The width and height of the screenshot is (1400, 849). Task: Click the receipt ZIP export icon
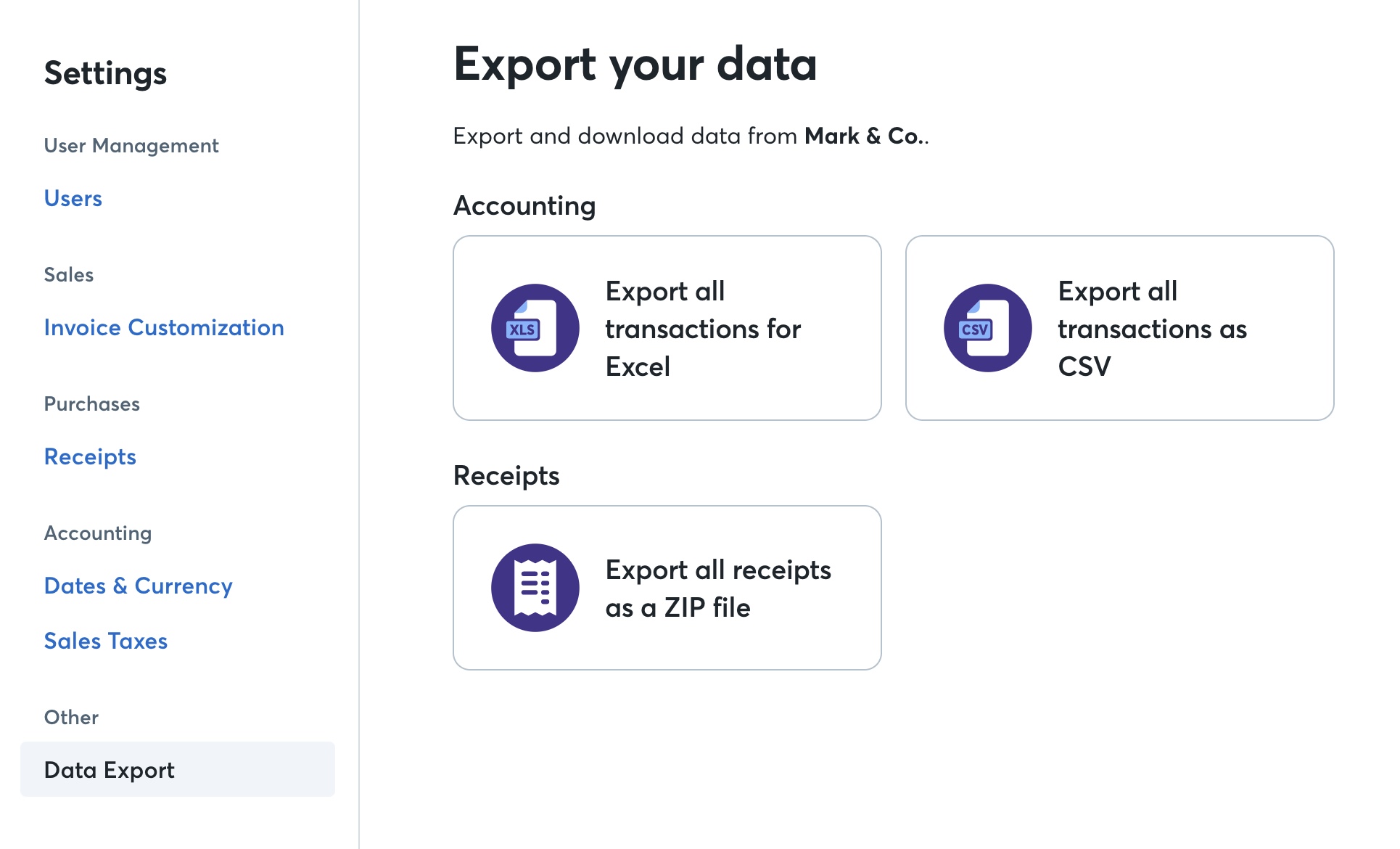tap(535, 588)
